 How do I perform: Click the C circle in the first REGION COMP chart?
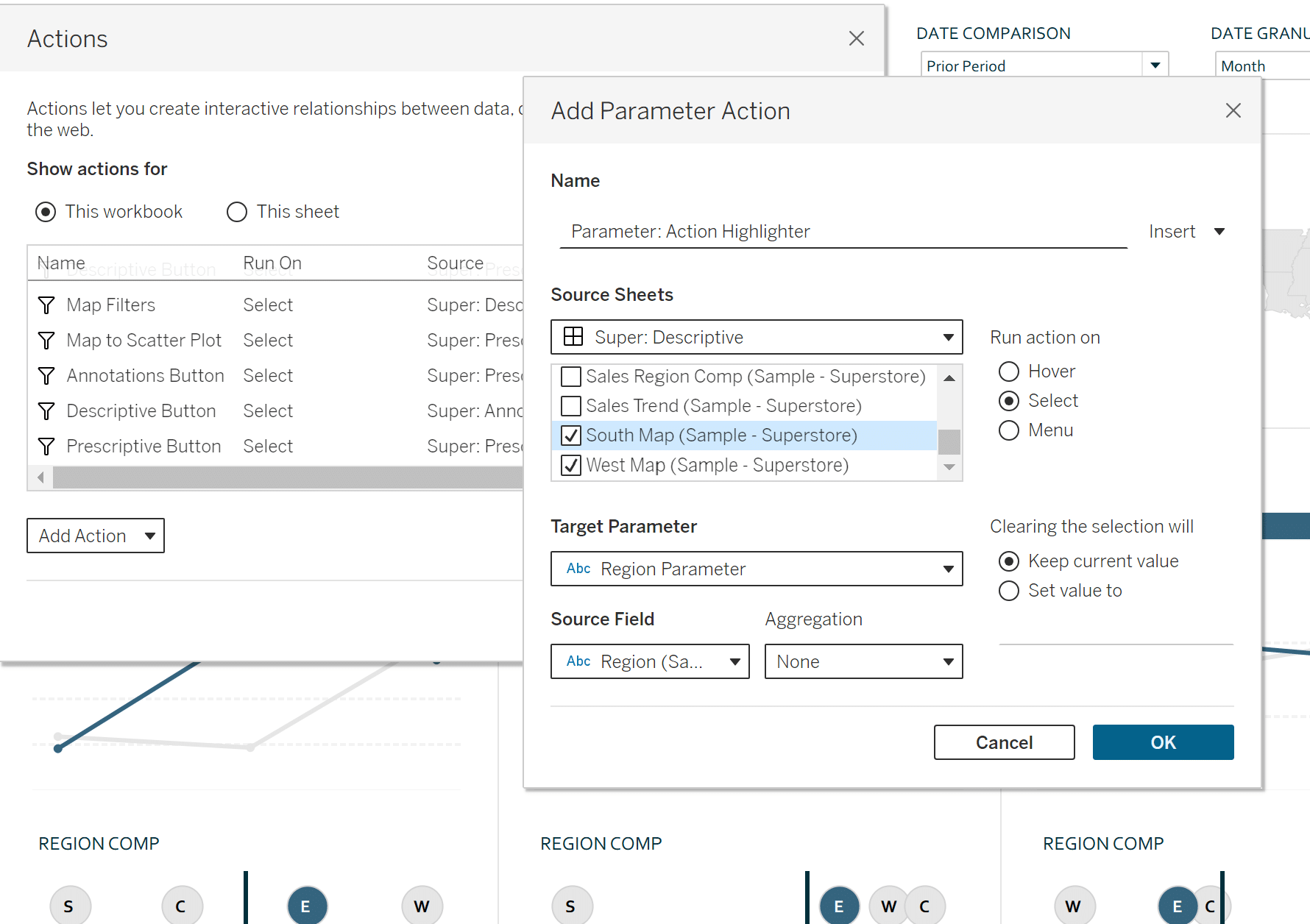[x=183, y=906]
